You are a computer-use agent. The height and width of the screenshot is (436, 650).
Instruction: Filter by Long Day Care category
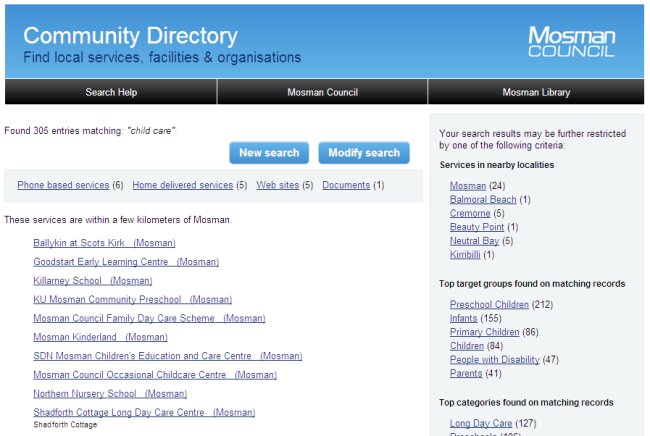point(481,423)
